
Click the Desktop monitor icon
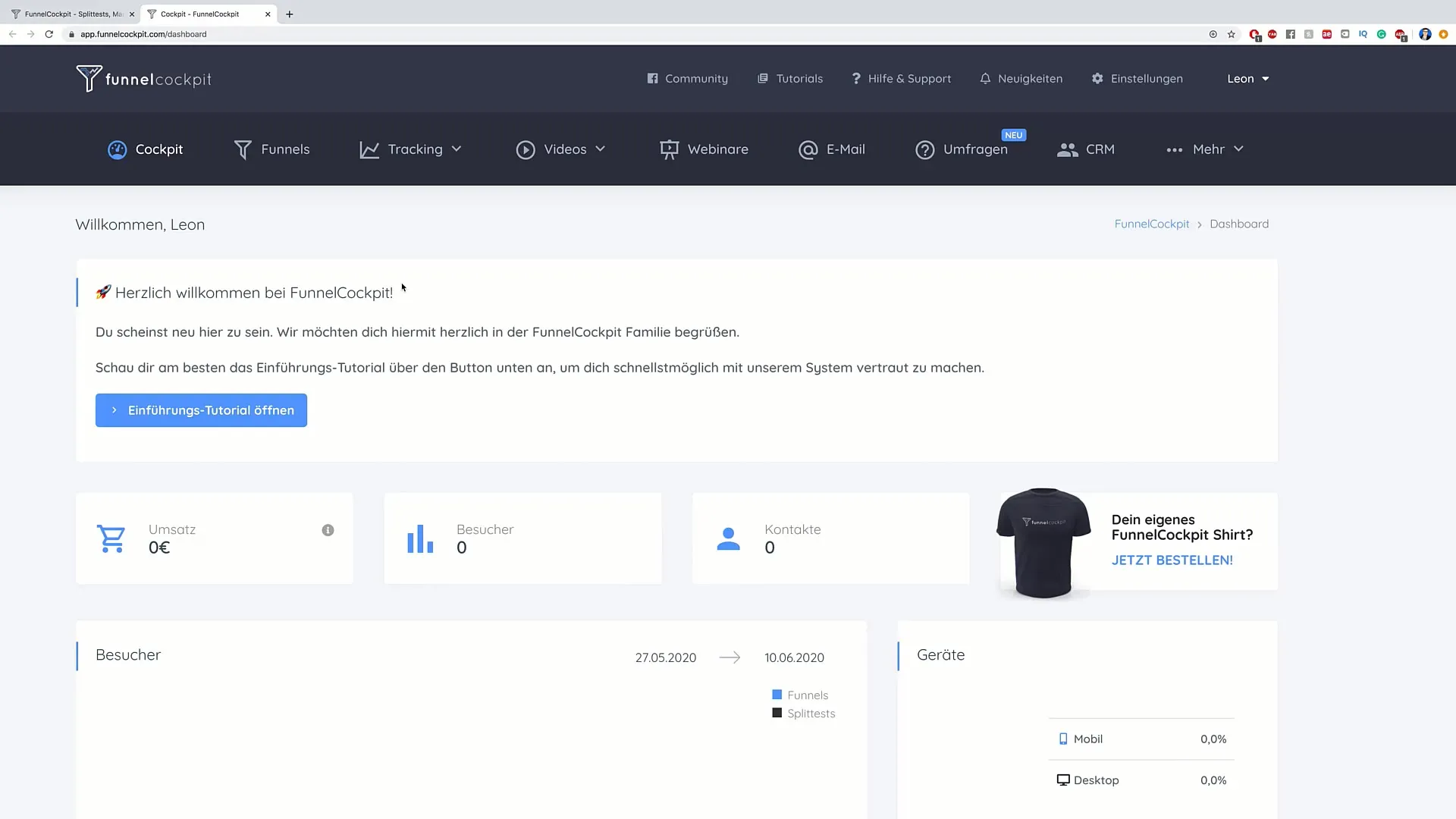[x=1063, y=780]
